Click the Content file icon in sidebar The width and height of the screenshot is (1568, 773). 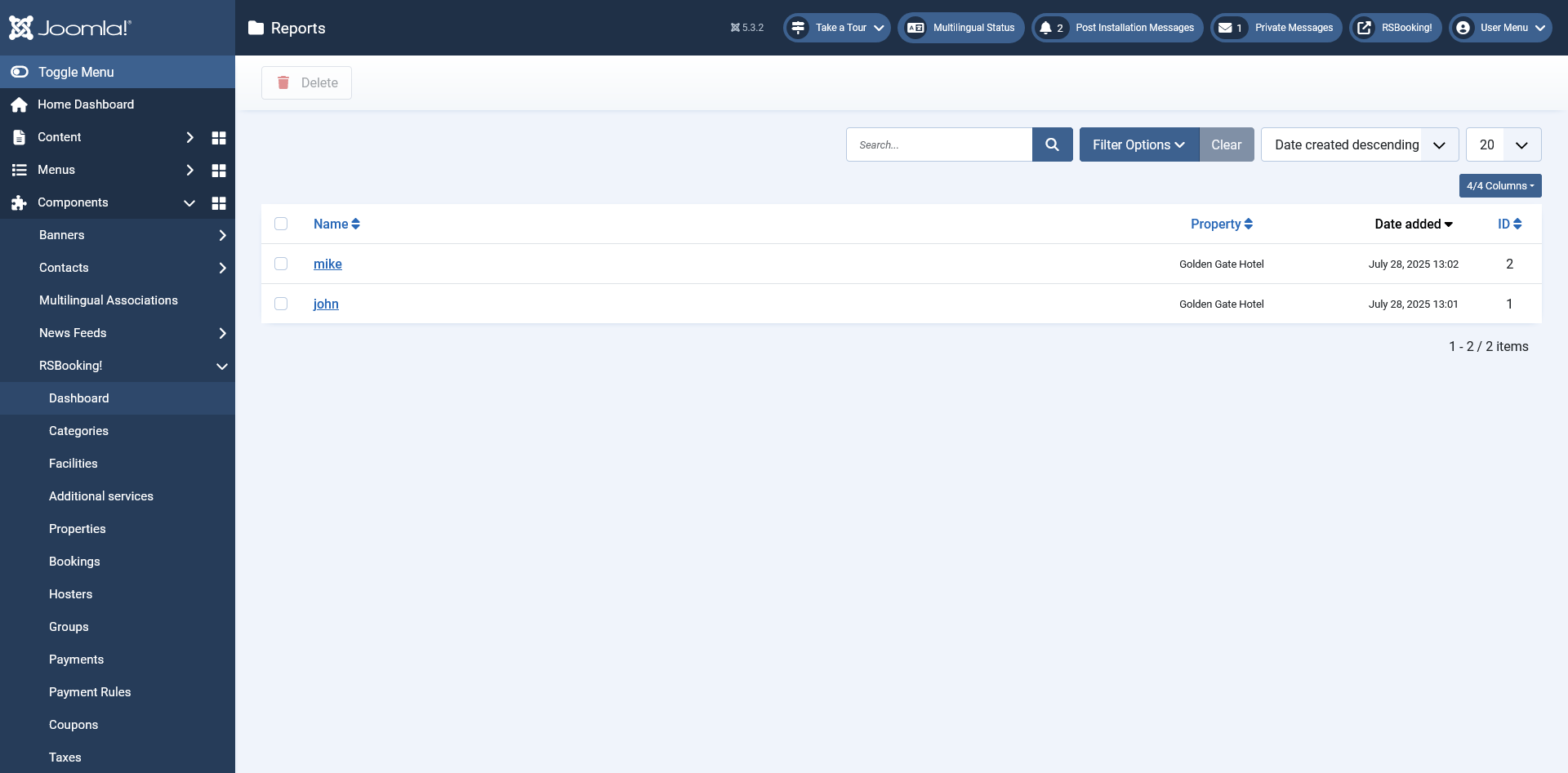[20, 137]
